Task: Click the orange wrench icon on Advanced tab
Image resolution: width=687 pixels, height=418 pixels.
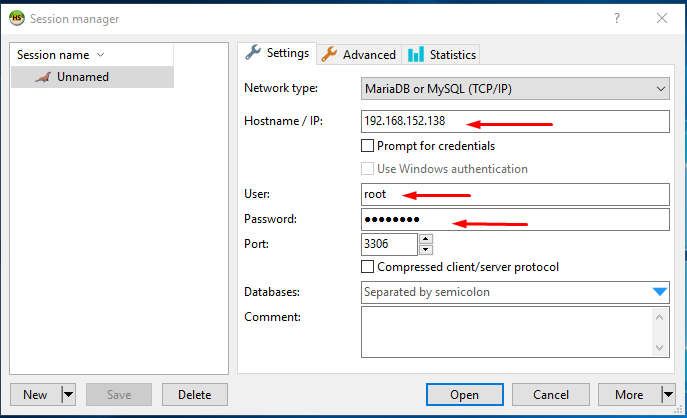Action: 329,54
